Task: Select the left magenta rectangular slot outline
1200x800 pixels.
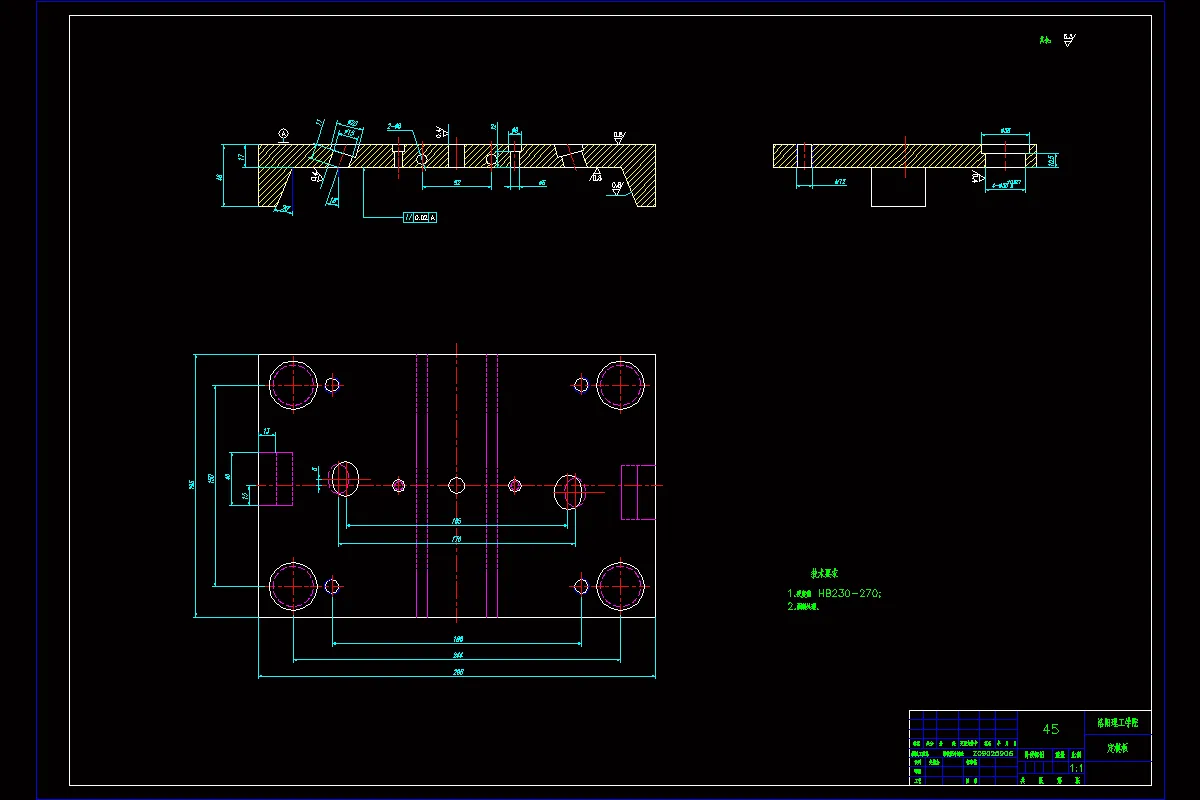Action: tap(275, 479)
